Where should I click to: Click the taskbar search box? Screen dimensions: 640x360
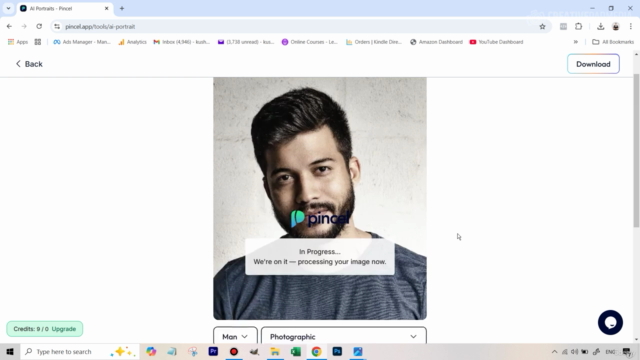(x=80, y=351)
